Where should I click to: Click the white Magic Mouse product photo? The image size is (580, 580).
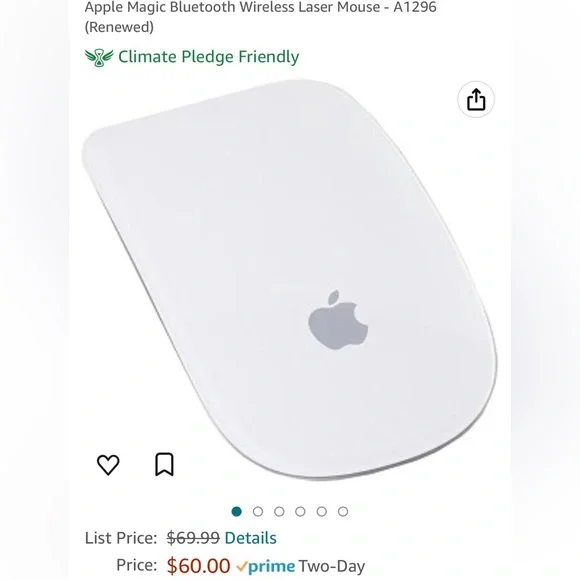pos(289,279)
